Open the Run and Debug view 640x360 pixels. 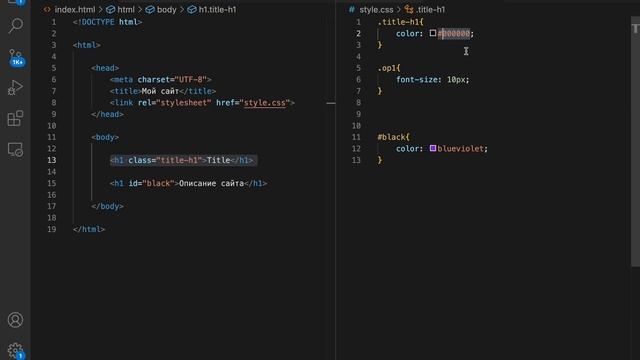click(16, 88)
